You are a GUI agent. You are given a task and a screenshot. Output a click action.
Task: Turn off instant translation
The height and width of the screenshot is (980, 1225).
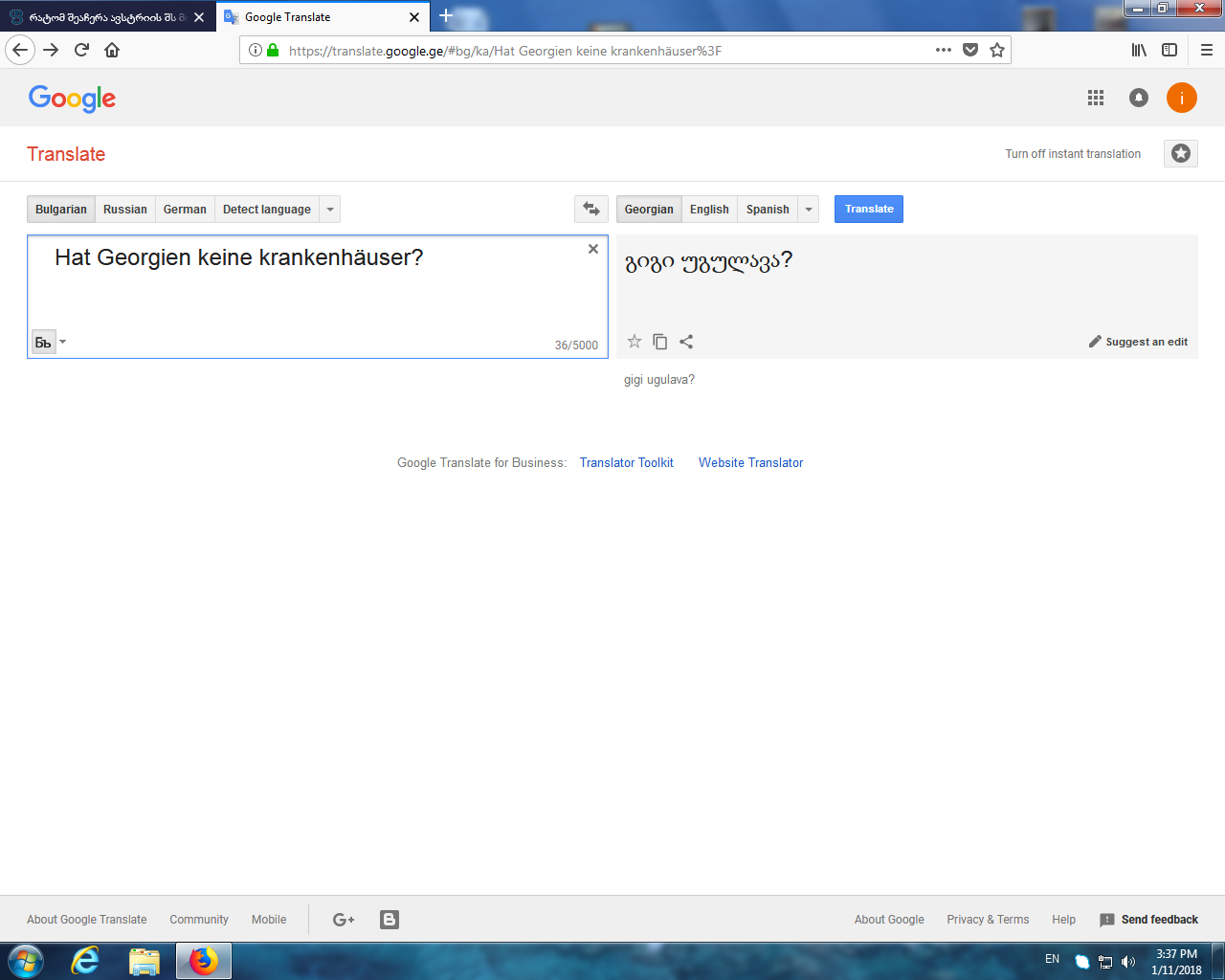(x=1073, y=153)
